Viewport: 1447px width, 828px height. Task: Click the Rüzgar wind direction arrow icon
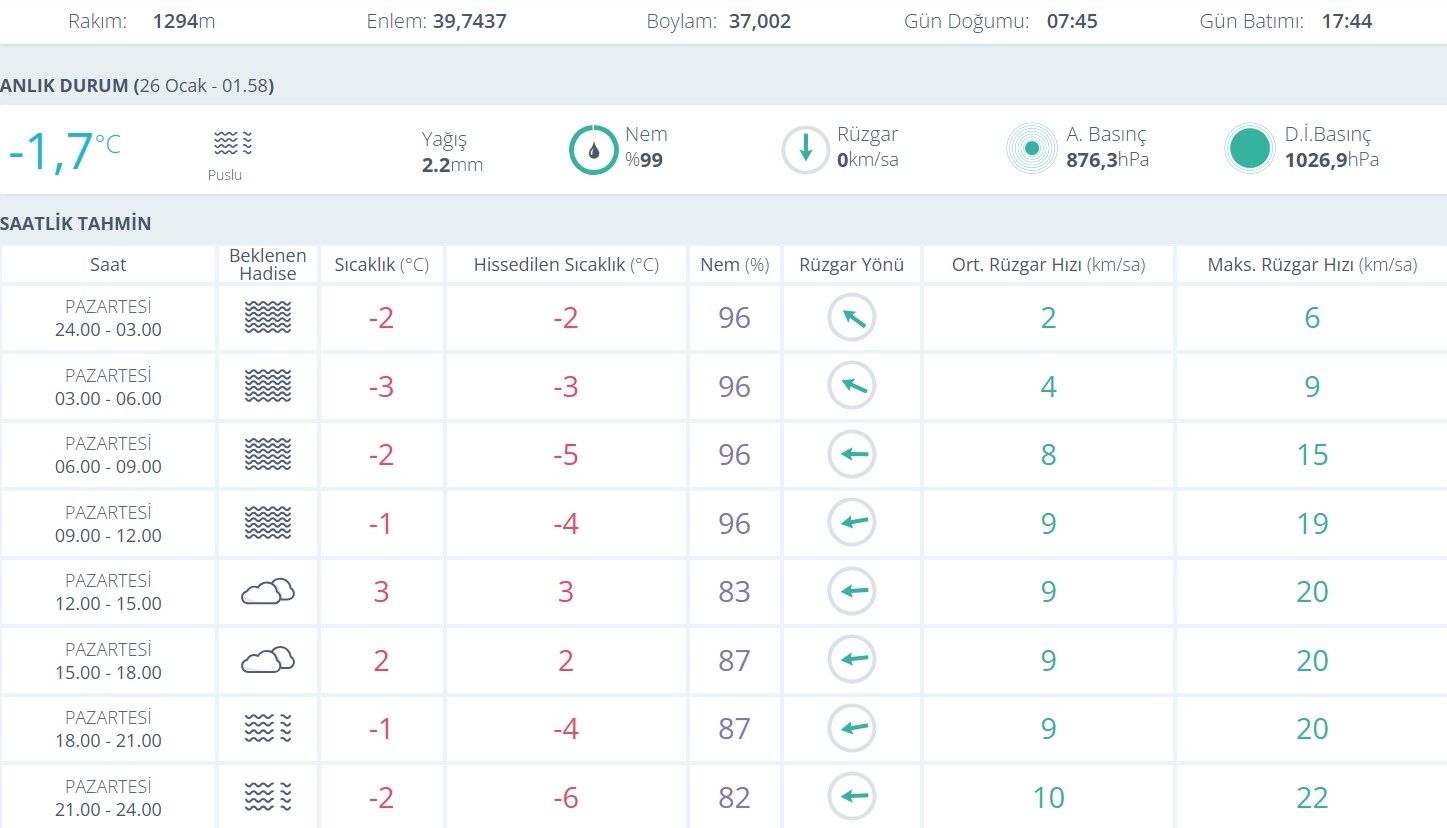click(805, 150)
